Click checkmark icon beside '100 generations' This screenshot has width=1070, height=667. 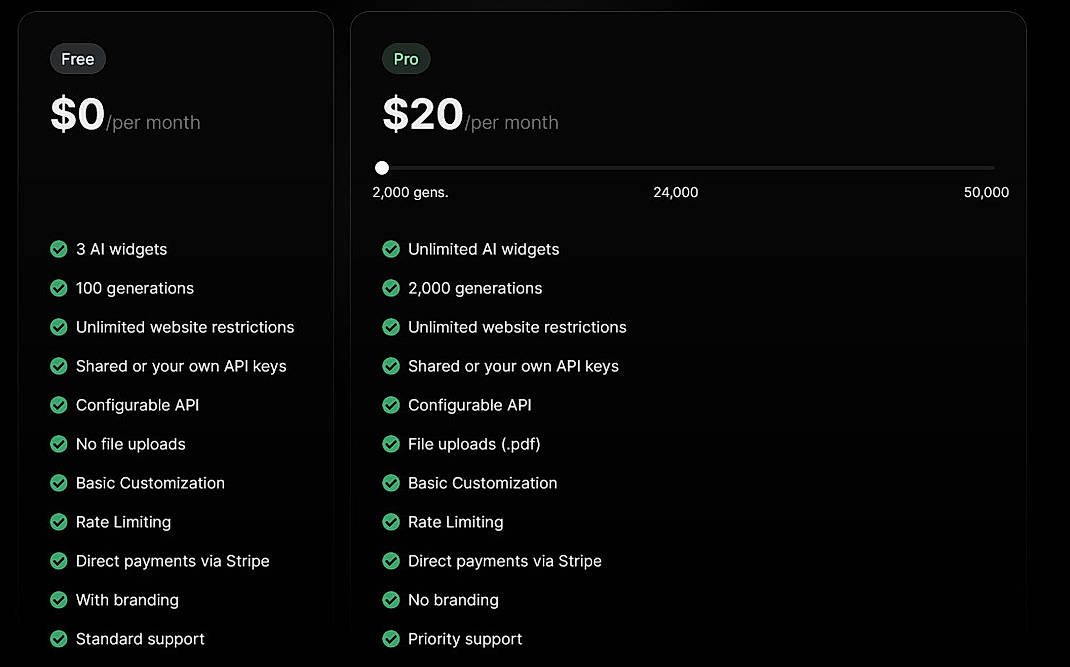point(59,288)
